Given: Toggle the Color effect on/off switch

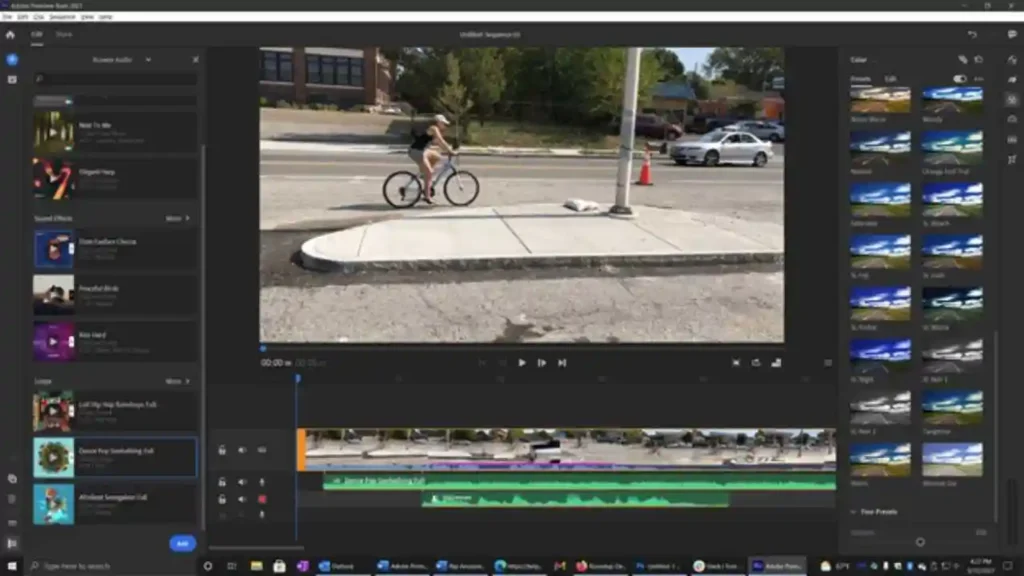Looking at the screenshot, I should pyautogui.click(x=959, y=79).
